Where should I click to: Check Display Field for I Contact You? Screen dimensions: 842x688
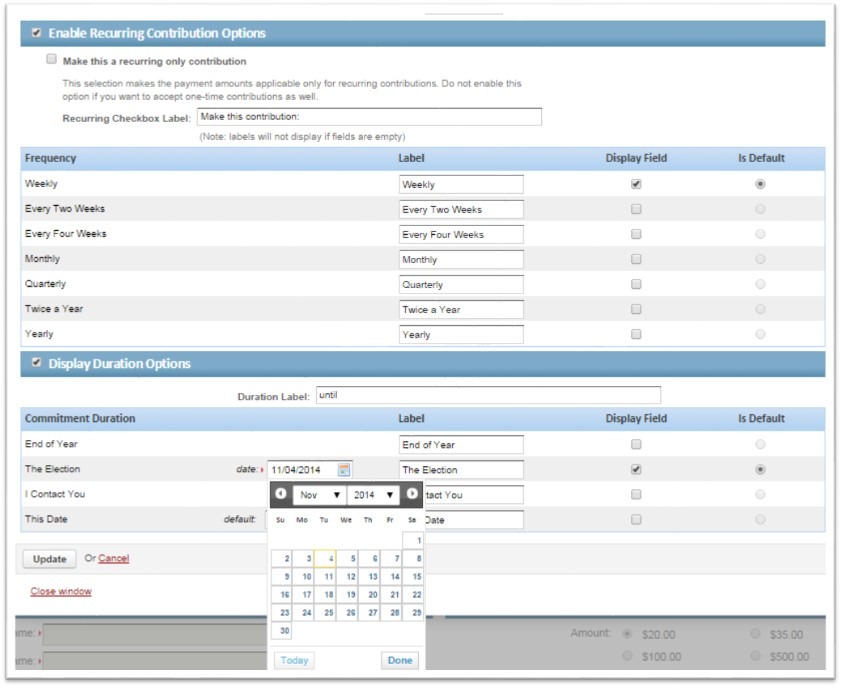(x=636, y=494)
